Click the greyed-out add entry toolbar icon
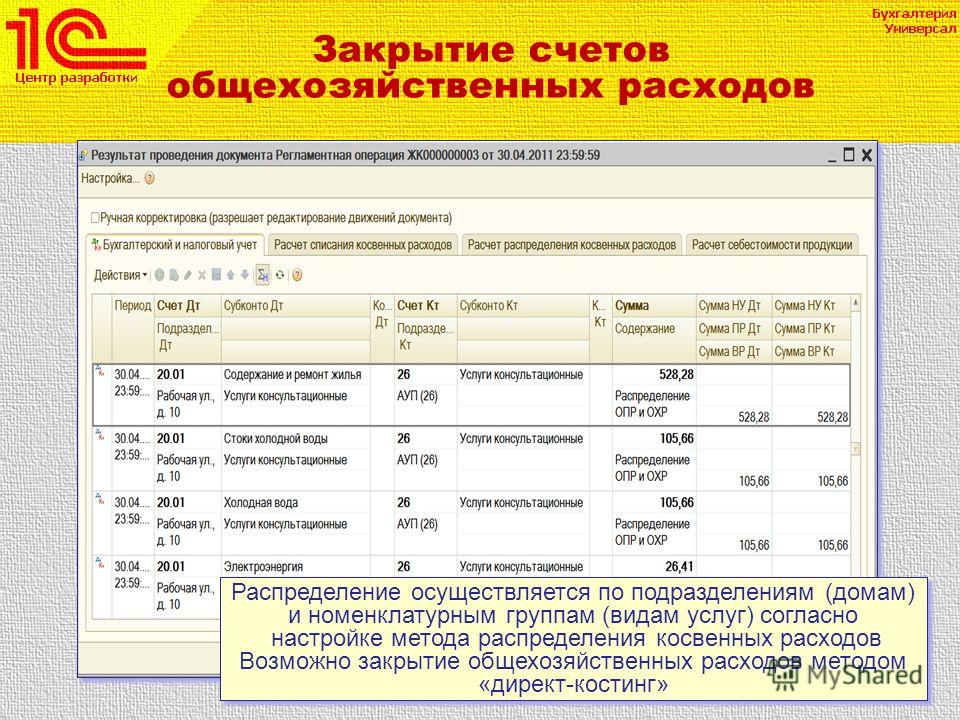The width and height of the screenshot is (960, 720). (160, 276)
